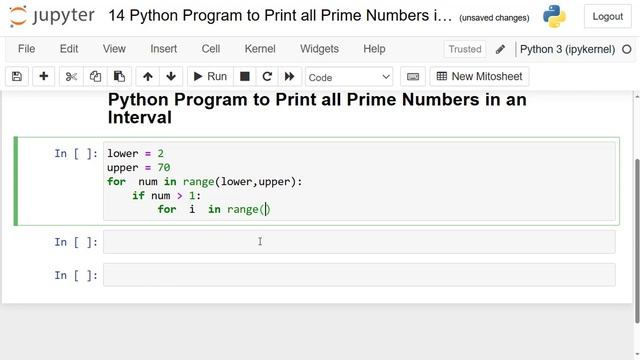This screenshot has height=360, width=640.
Task: Click the Python logo icon
Action: pyautogui.click(x=554, y=16)
